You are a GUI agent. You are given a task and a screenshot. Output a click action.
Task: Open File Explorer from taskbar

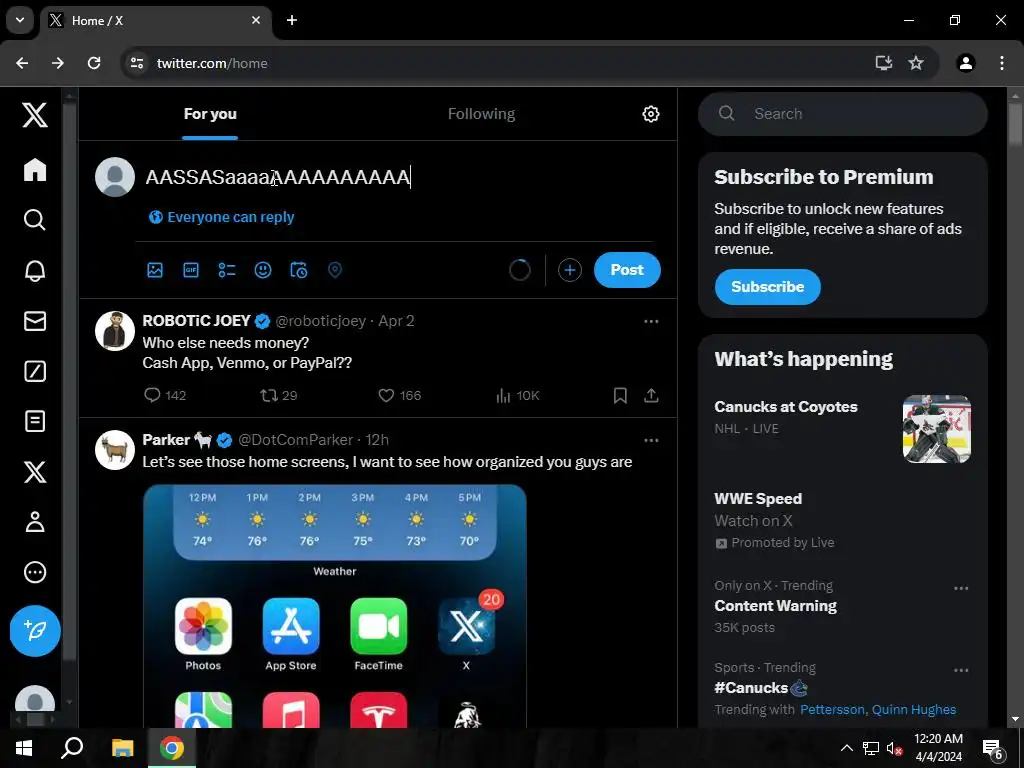coord(122,748)
